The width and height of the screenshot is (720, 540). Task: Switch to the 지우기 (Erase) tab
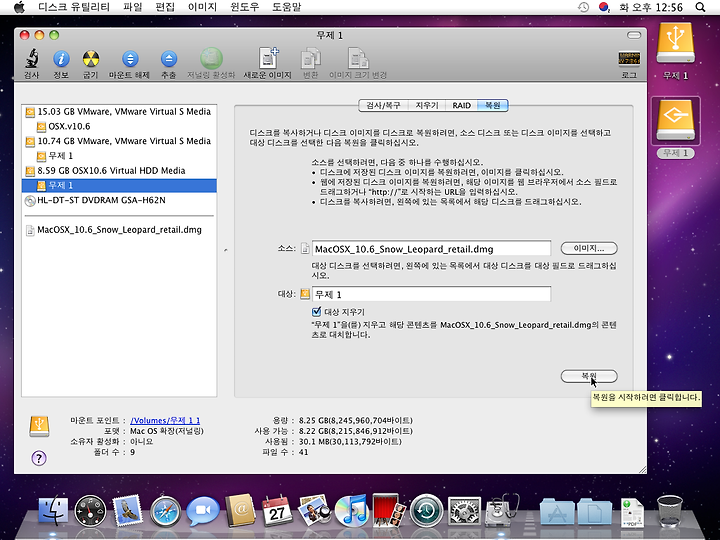coord(427,105)
